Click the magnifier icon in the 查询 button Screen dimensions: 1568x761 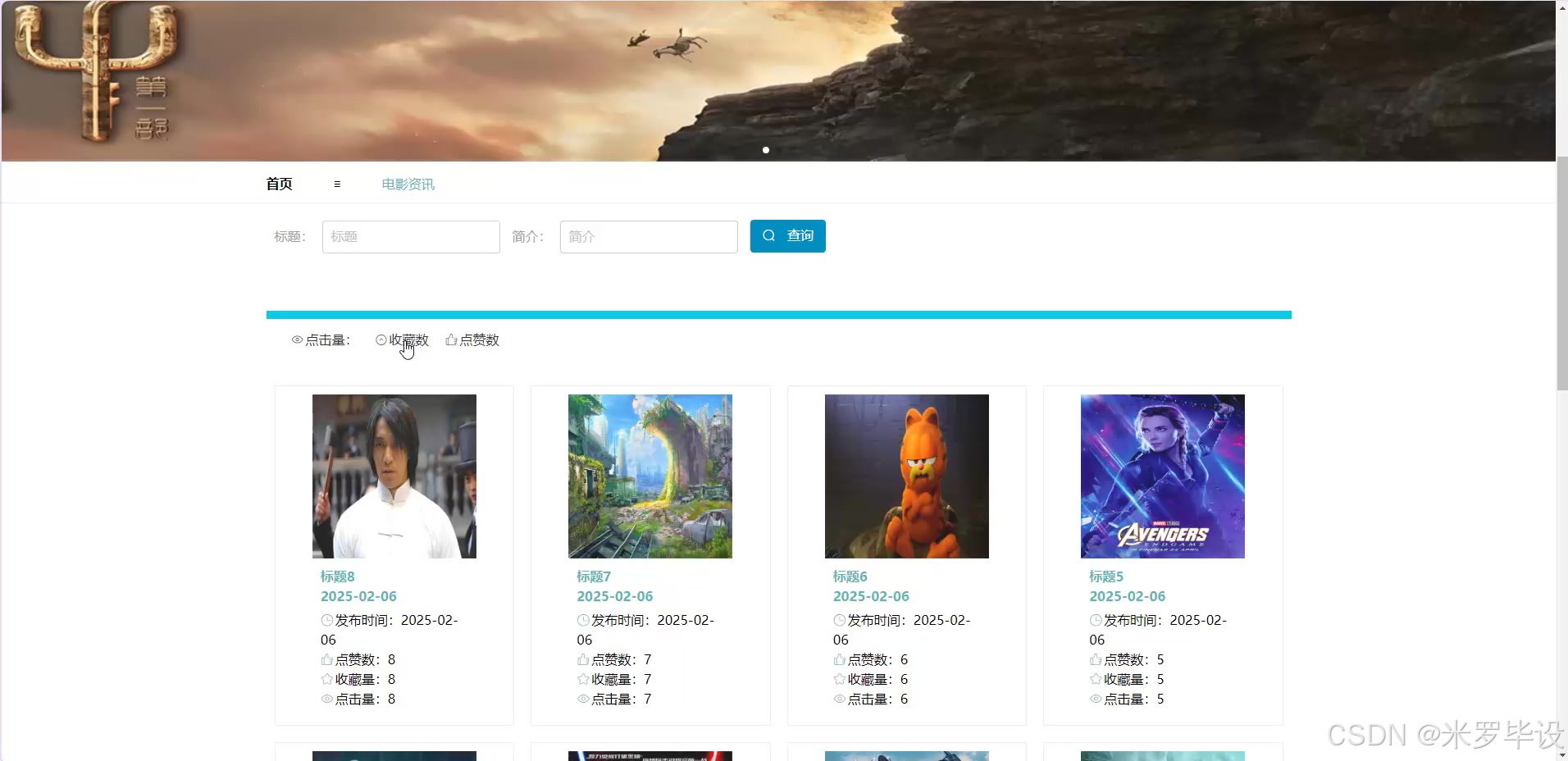coord(768,235)
